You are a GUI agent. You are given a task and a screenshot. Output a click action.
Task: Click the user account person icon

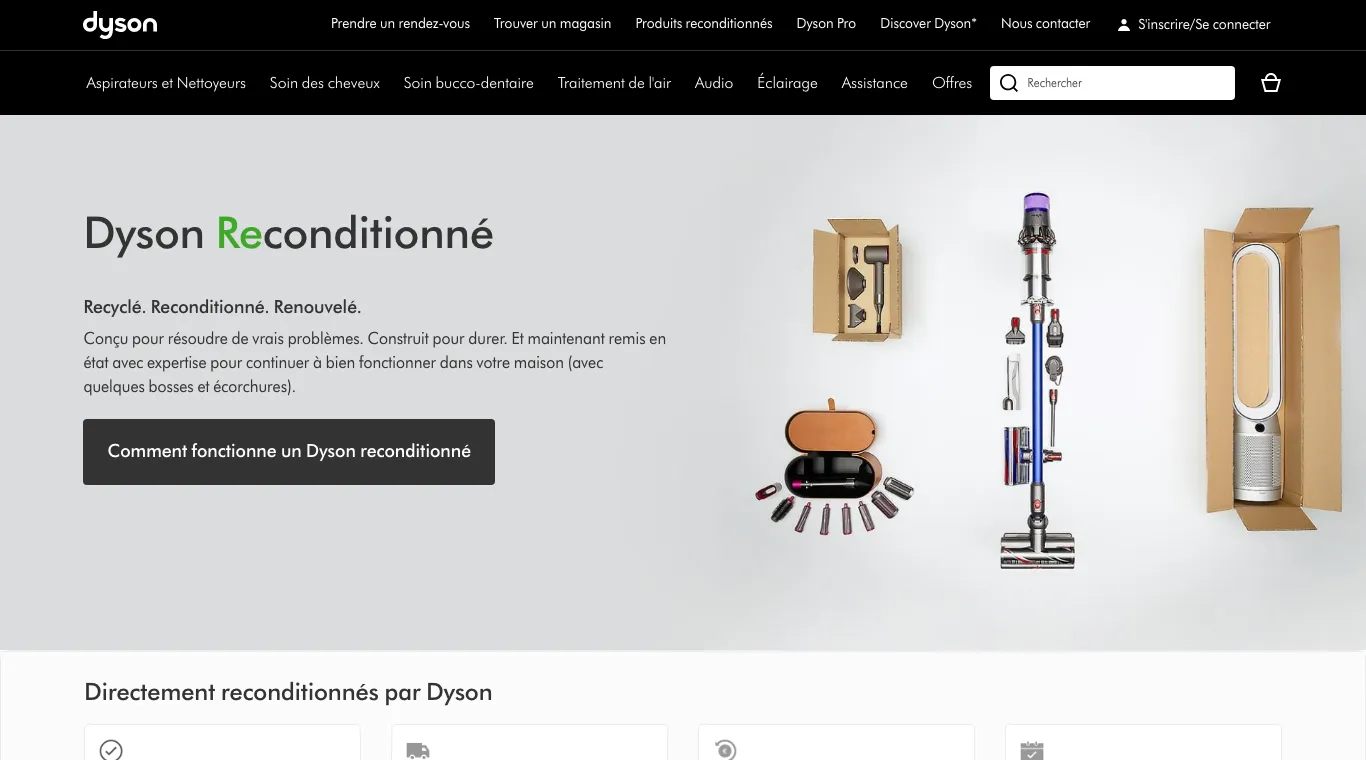(1124, 25)
